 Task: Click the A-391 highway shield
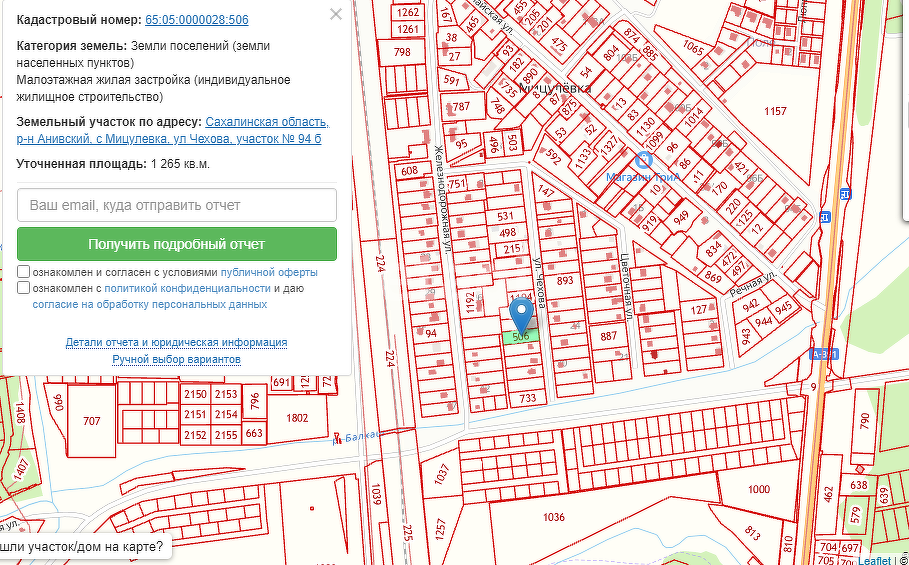click(824, 353)
